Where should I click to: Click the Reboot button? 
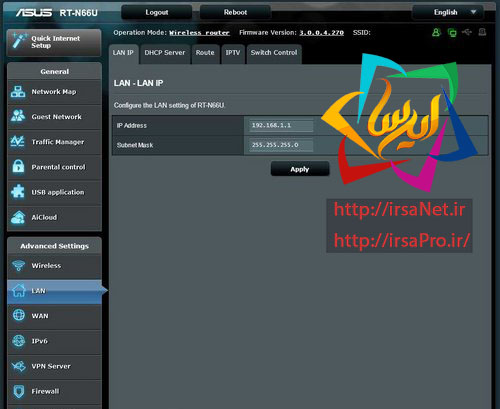(x=235, y=13)
